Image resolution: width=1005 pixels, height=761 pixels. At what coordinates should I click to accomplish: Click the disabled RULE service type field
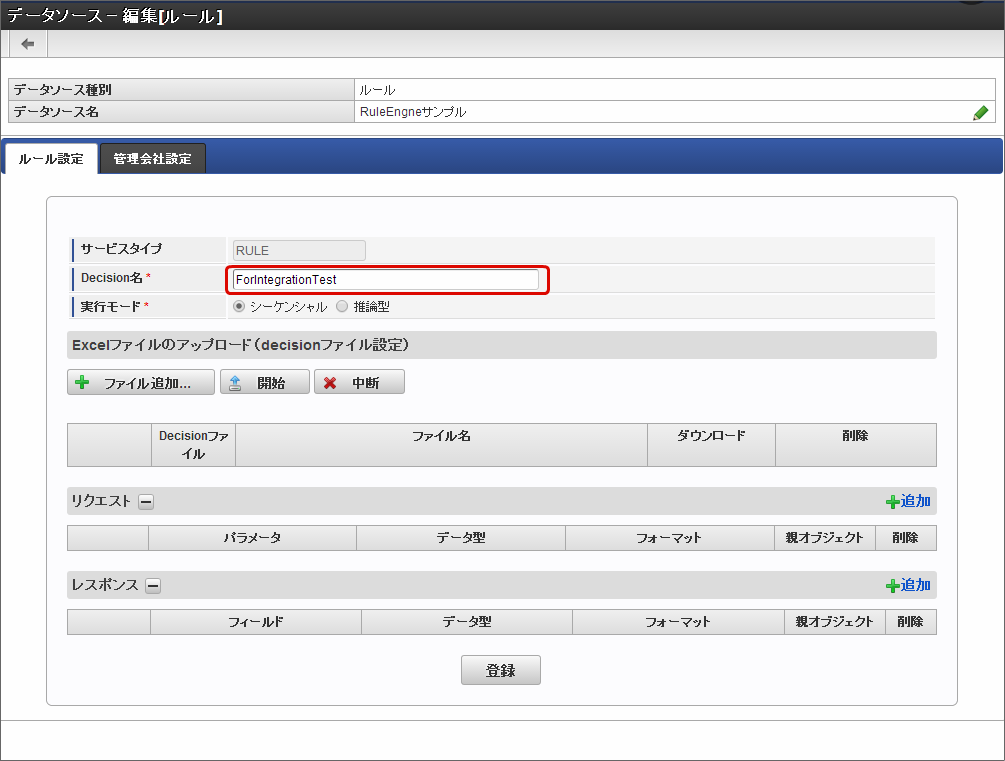(x=299, y=251)
